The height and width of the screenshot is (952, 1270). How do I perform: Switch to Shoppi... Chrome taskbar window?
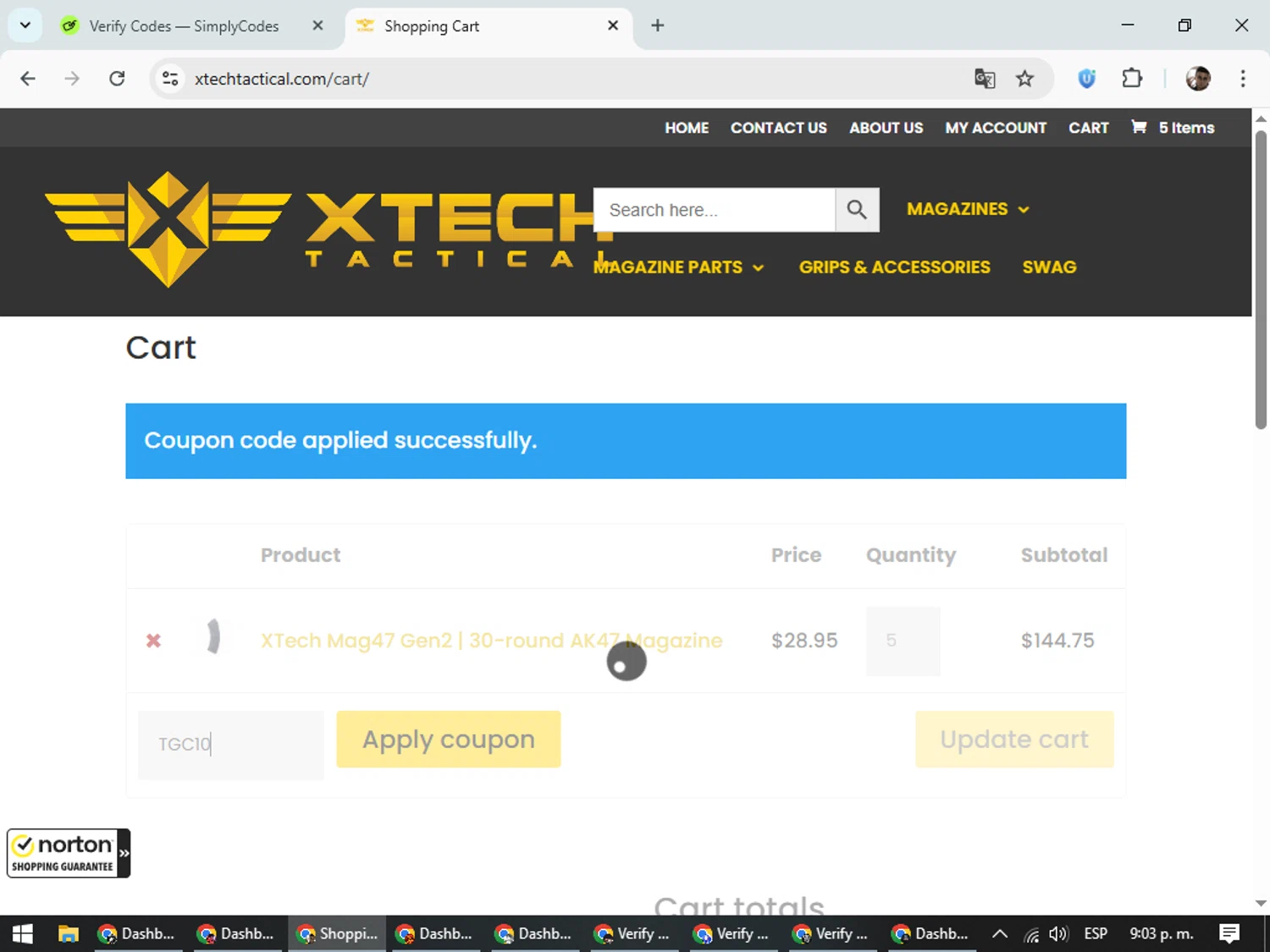(338, 933)
